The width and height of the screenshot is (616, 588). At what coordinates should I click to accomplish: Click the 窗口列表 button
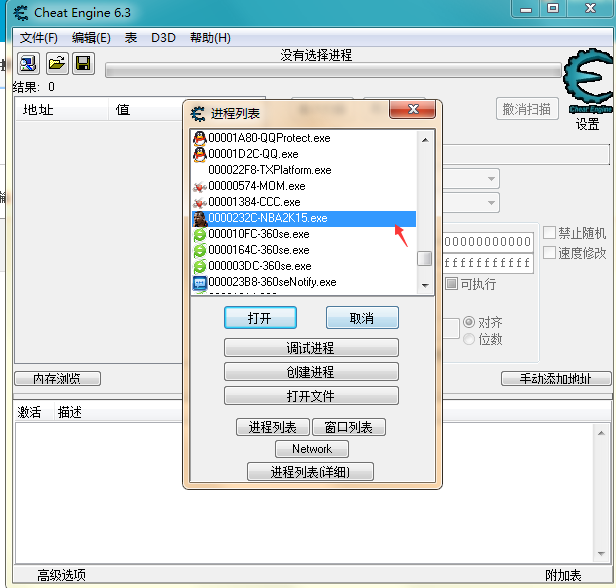[x=349, y=427]
